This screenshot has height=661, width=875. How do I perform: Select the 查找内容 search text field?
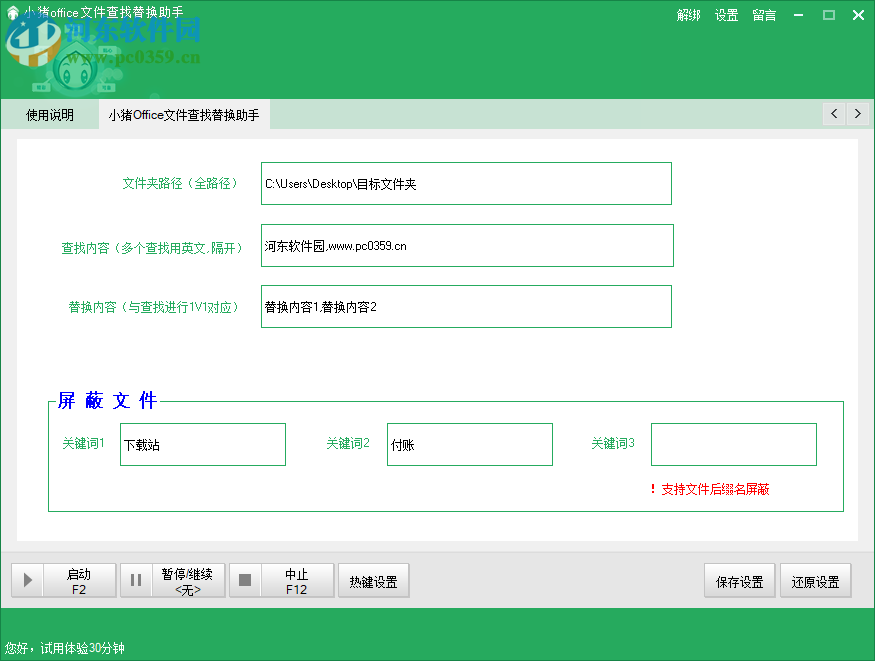pyautogui.click(x=465, y=245)
